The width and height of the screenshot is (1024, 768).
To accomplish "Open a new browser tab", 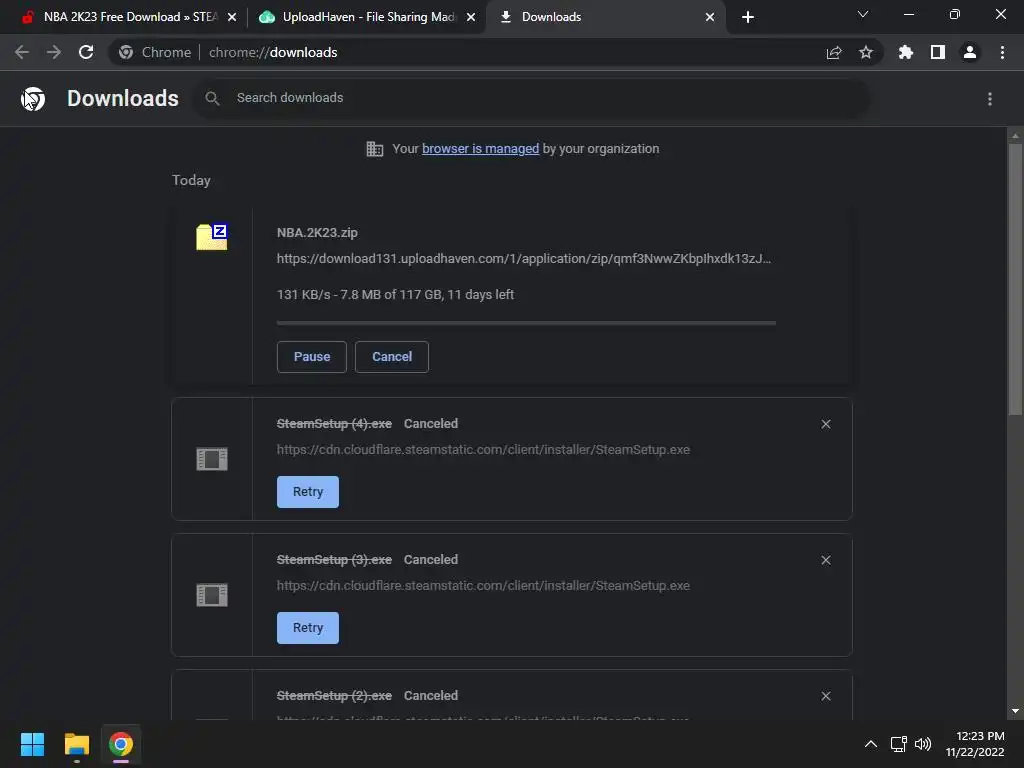I will coord(748,17).
